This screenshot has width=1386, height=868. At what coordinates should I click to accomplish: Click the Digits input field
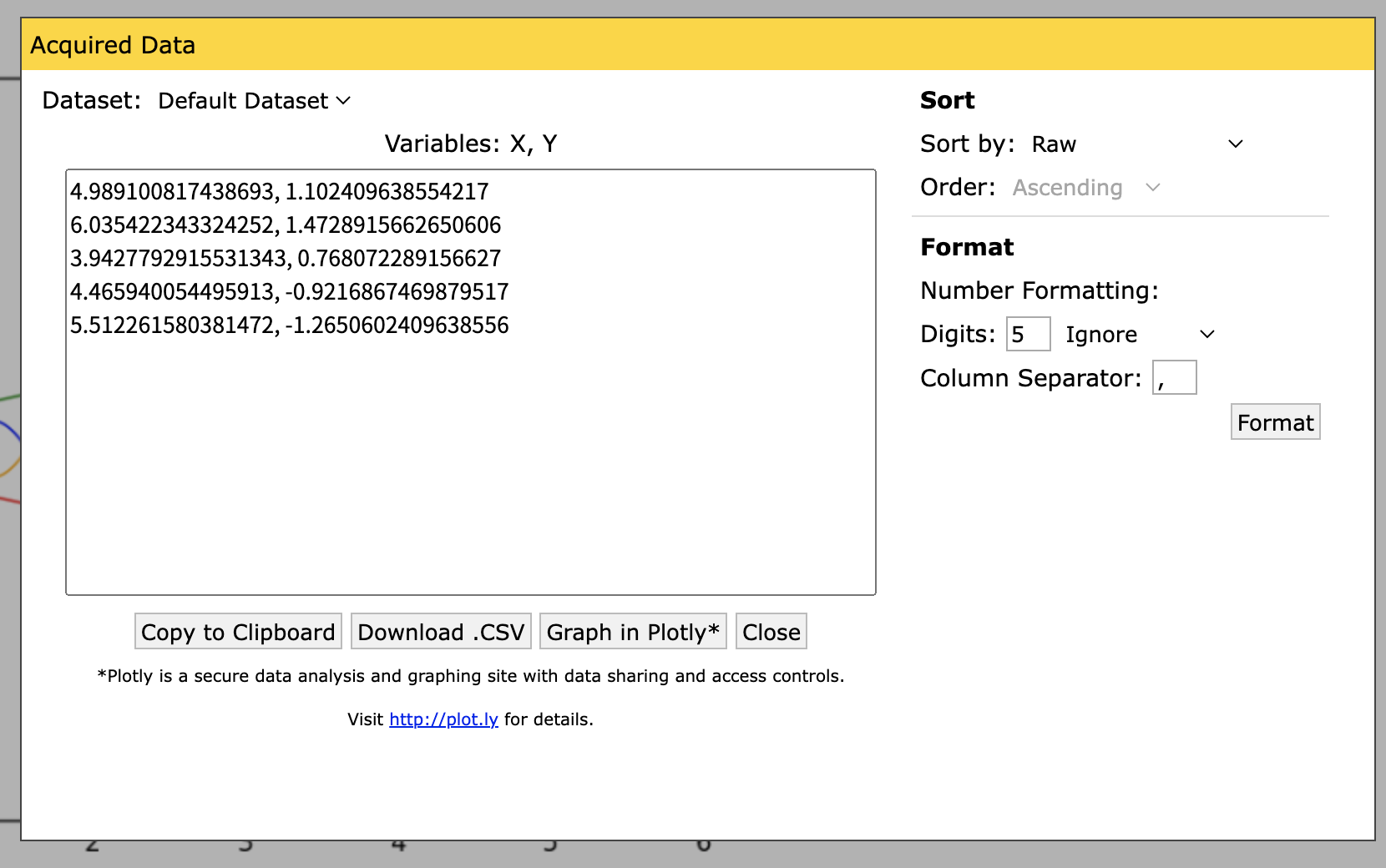(x=1028, y=335)
